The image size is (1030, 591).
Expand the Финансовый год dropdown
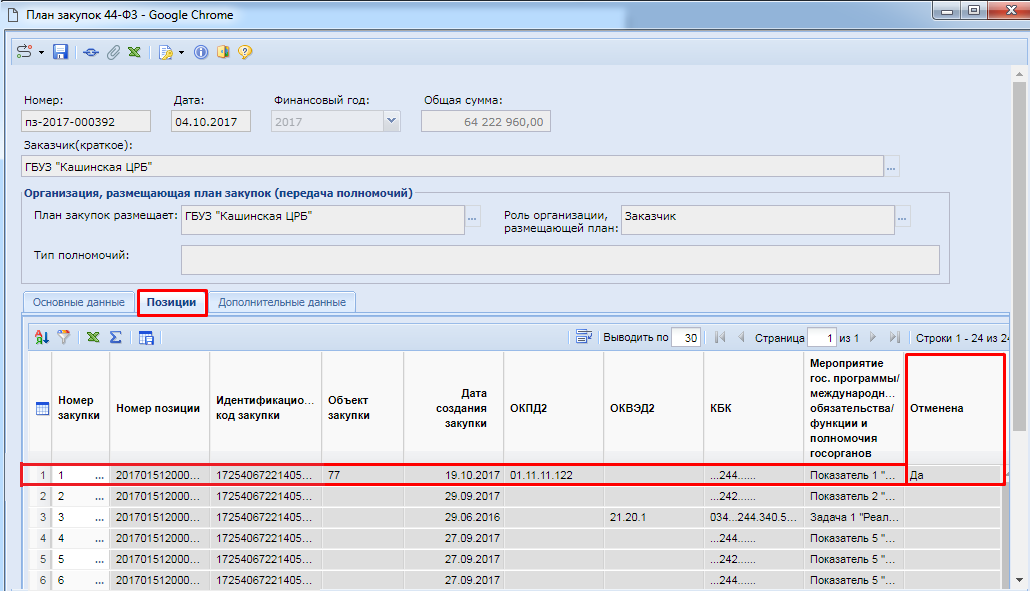click(x=390, y=121)
